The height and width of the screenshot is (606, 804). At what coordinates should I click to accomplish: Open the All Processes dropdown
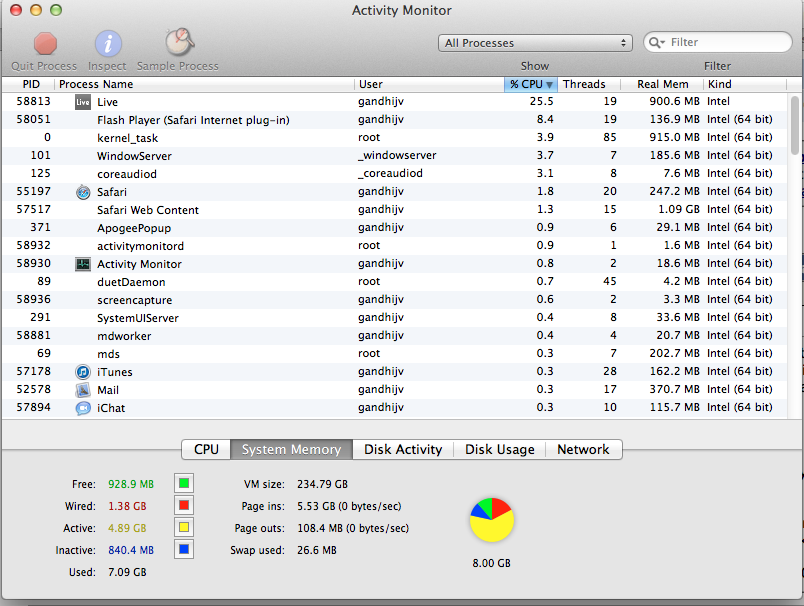click(x=535, y=43)
